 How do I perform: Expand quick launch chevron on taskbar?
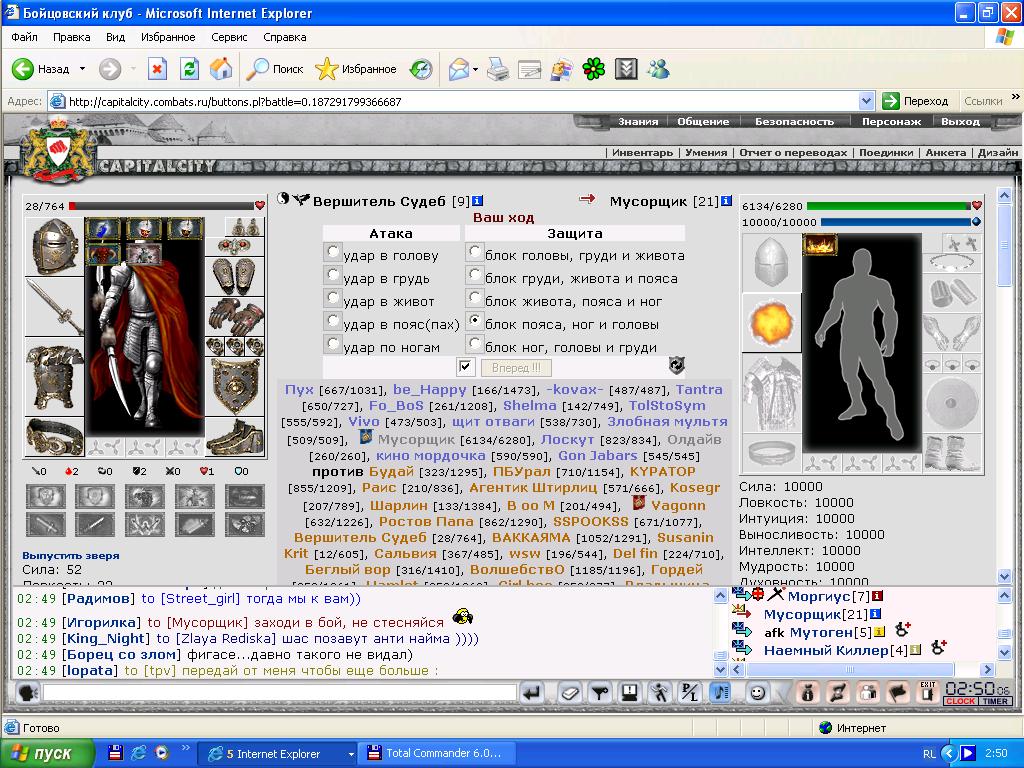(x=185, y=748)
